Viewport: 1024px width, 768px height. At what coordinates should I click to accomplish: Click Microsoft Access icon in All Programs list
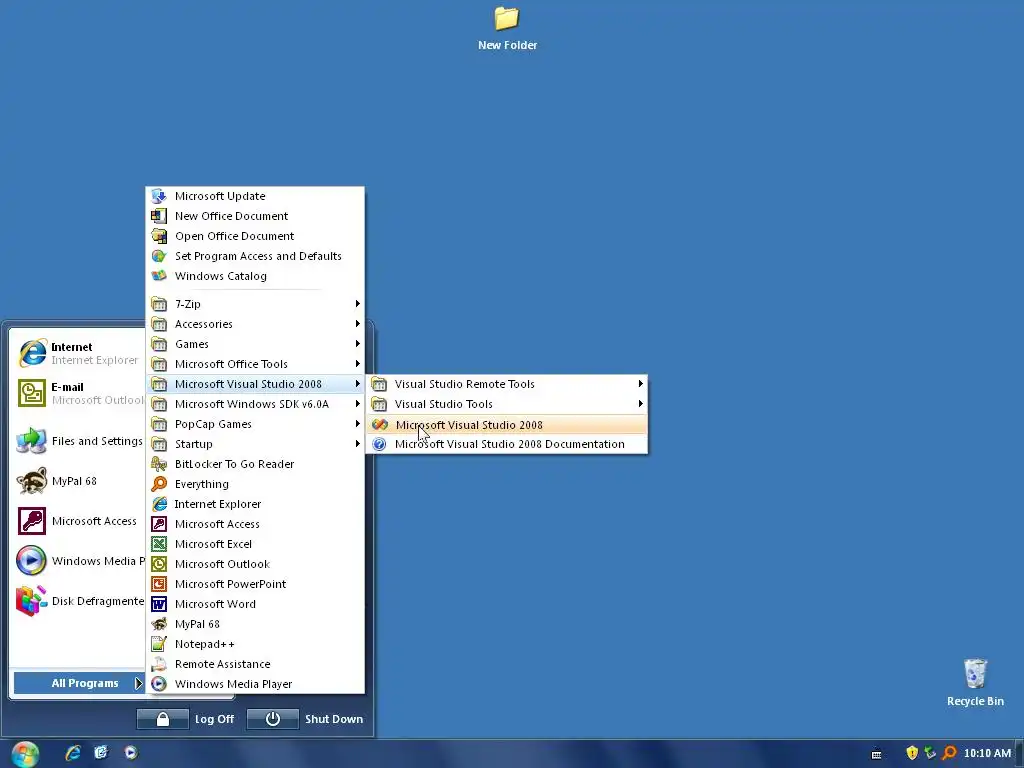point(159,524)
